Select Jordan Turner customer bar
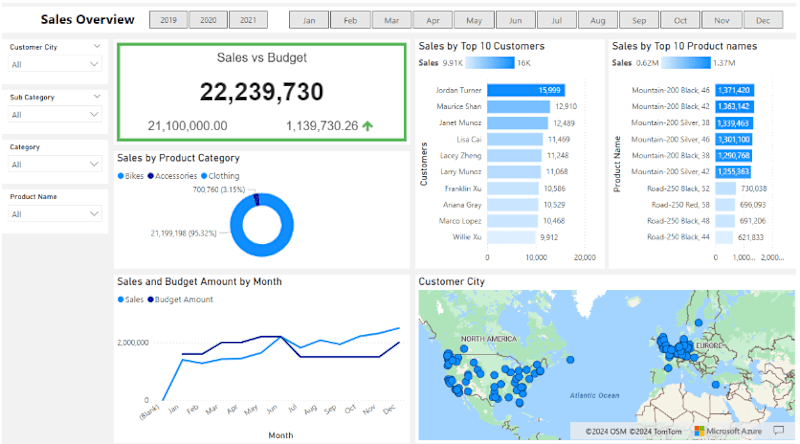The width and height of the screenshot is (800, 444). click(526, 90)
